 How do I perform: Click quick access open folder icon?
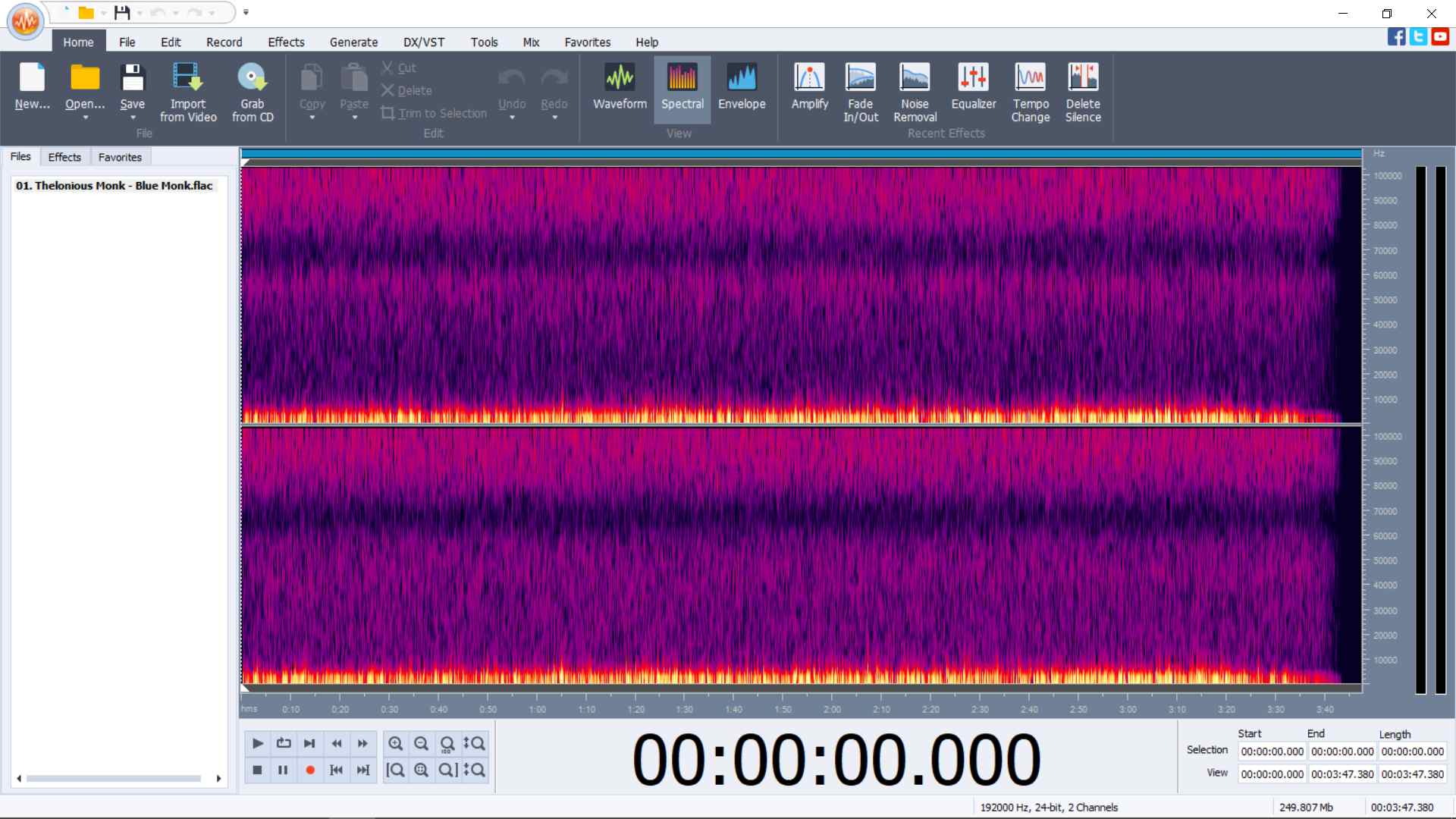click(86, 12)
